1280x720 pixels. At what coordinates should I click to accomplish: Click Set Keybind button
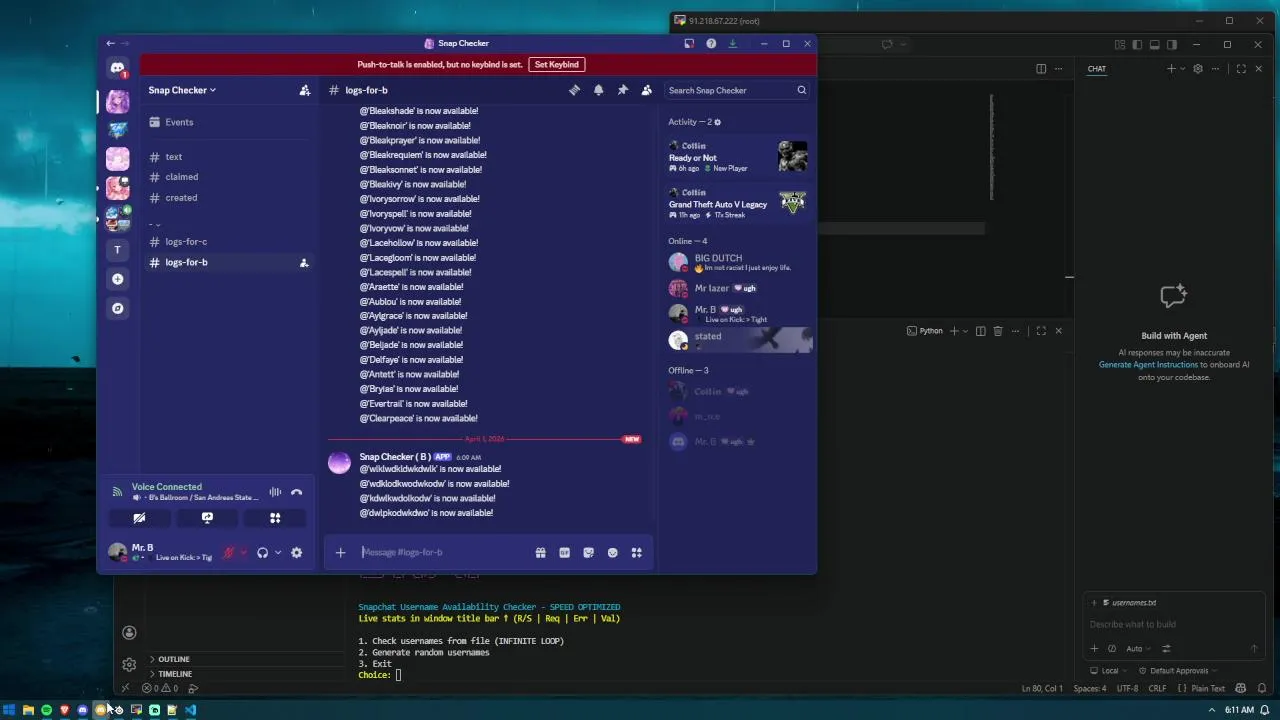pyautogui.click(x=556, y=64)
